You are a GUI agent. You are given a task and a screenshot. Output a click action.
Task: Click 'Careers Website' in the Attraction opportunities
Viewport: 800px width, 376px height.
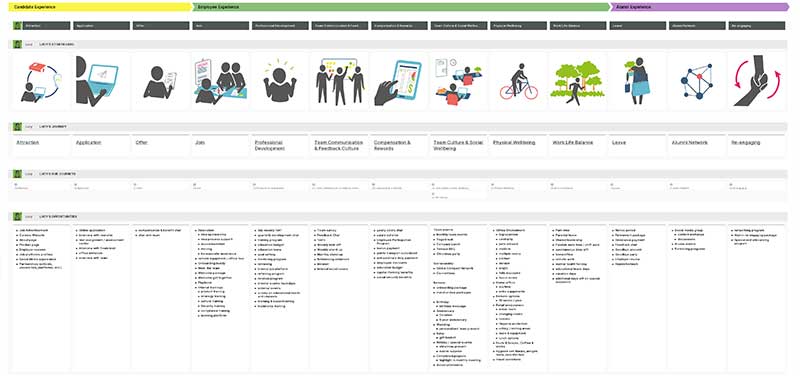pos(32,235)
